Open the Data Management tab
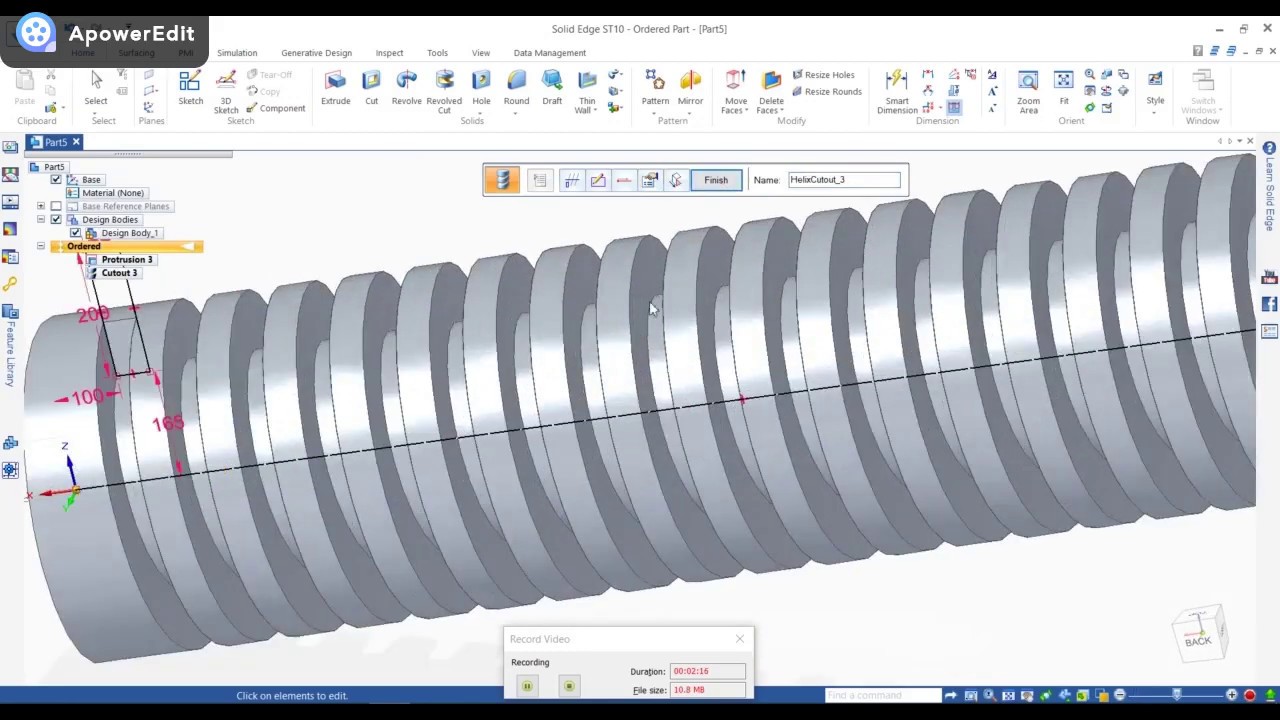This screenshot has width=1280, height=720. [x=549, y=53]
